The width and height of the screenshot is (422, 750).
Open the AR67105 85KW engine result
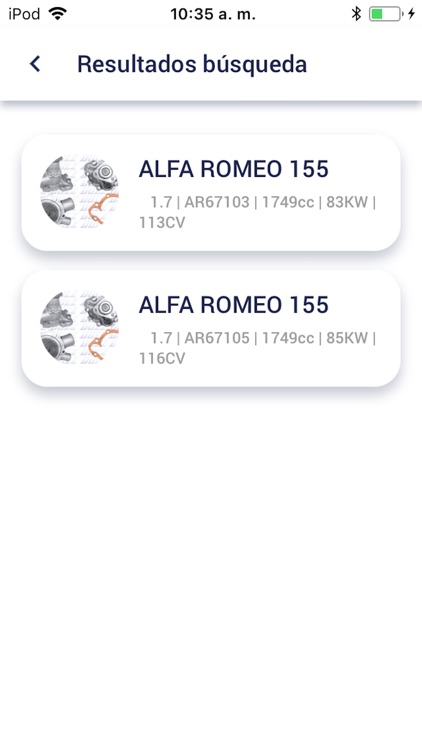(x=211, y=329)
